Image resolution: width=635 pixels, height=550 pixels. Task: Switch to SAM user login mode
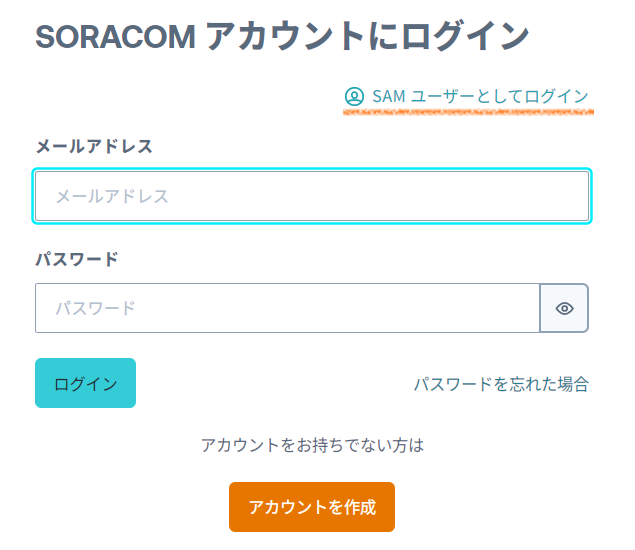[468, 97]
